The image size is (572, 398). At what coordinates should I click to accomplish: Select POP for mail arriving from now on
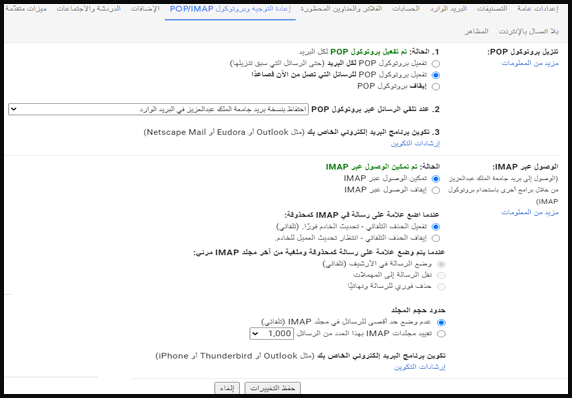436,75
